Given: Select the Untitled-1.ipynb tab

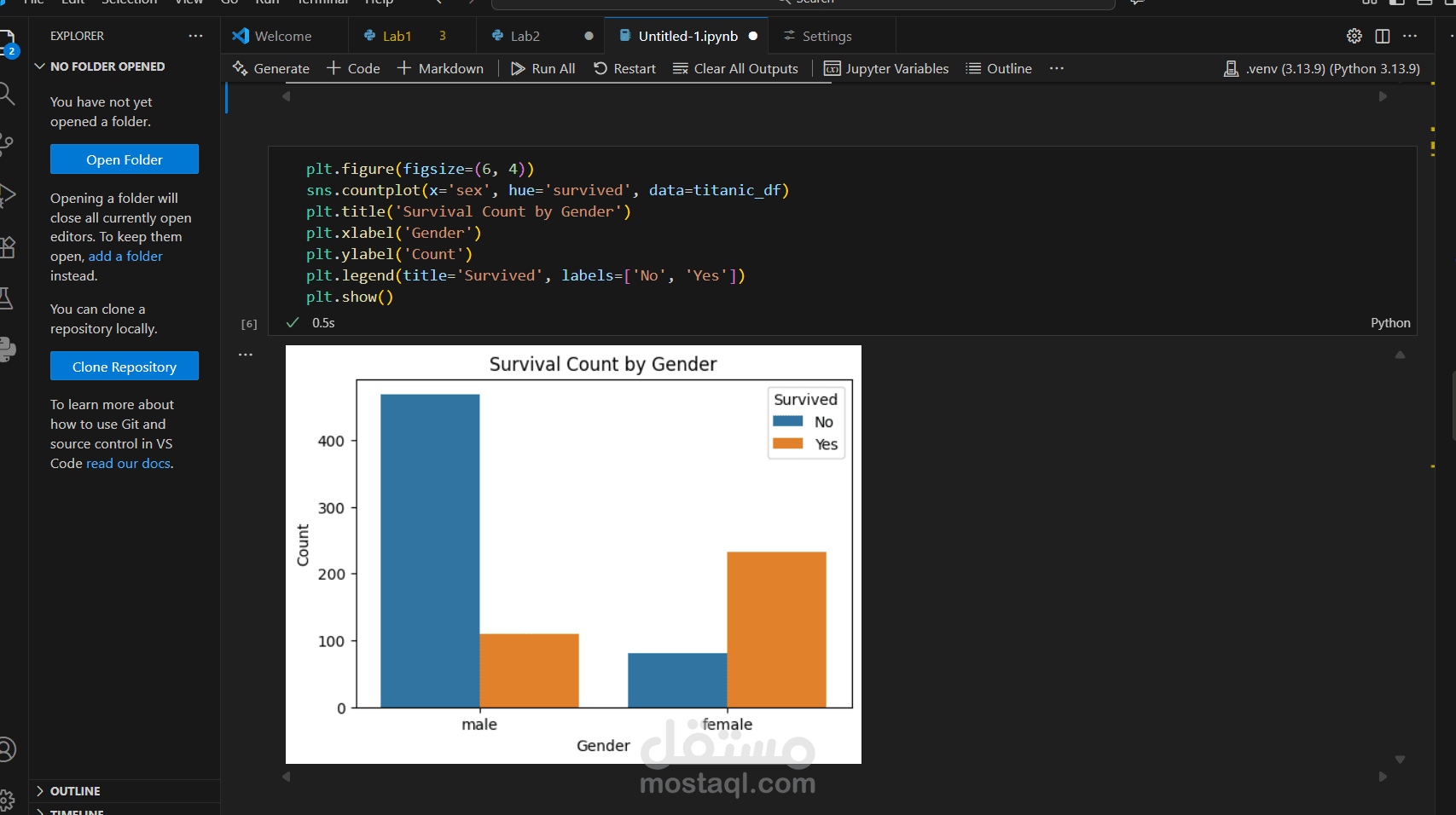Looking at the screenshot, I should (687, 36).
